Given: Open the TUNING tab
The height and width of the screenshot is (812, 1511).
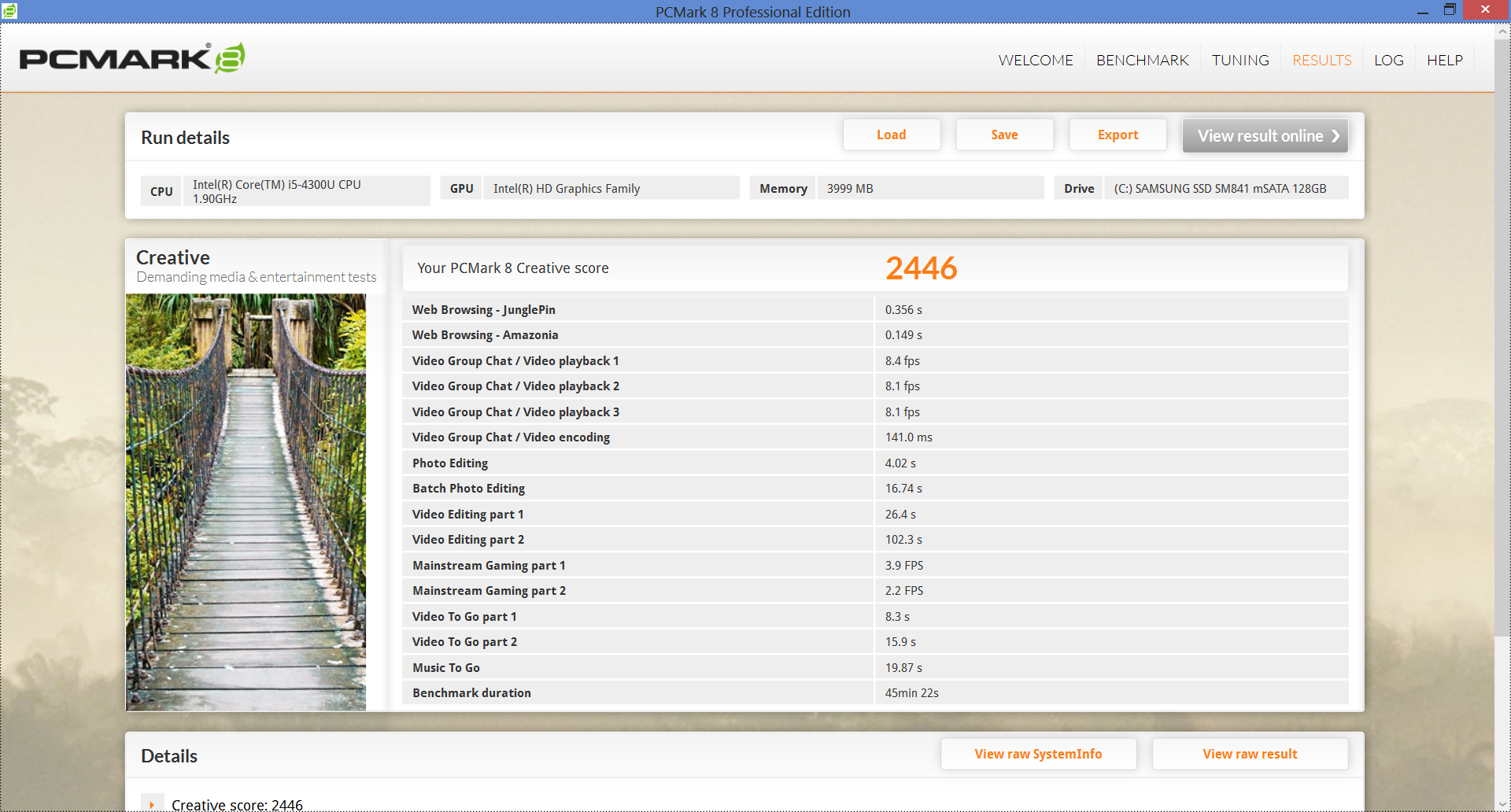Looking at the screenshot, I should click(1240, 61).
